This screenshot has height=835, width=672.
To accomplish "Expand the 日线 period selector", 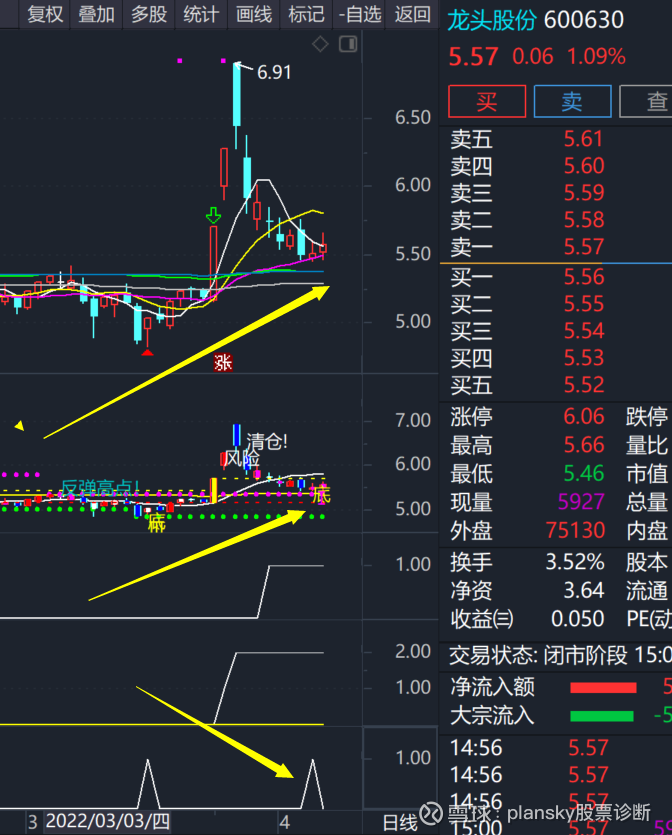I will coord(400,822).
